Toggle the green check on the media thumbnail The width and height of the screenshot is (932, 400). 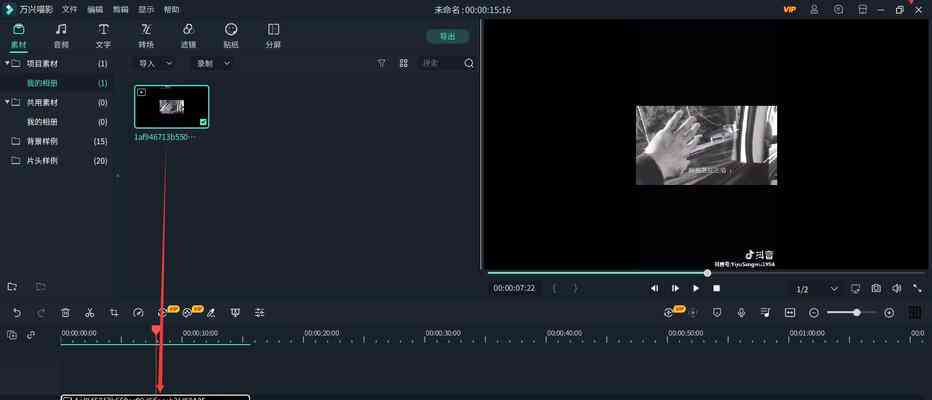pos(203,122)
